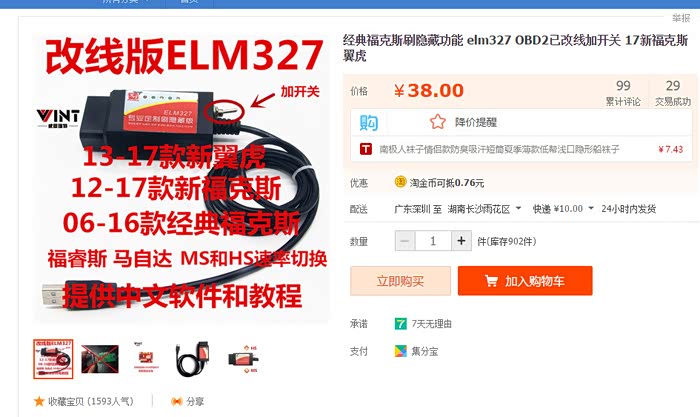This screenshot has width=700, height=417.
Task: Click the 加入购物车 add to cart button
Action: click(x=525, y=281)
